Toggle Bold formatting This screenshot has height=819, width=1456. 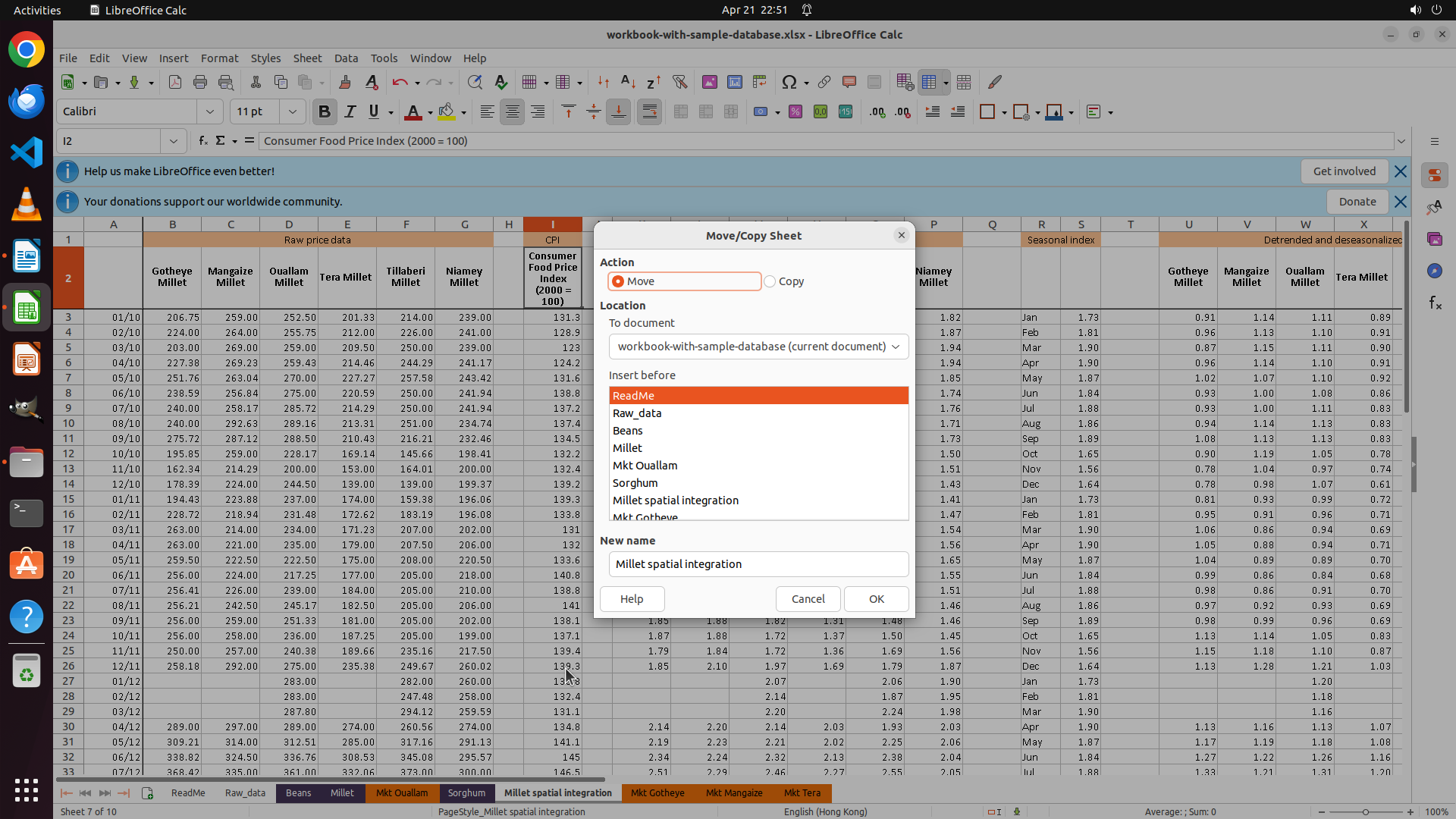click(x=325, y=112)
